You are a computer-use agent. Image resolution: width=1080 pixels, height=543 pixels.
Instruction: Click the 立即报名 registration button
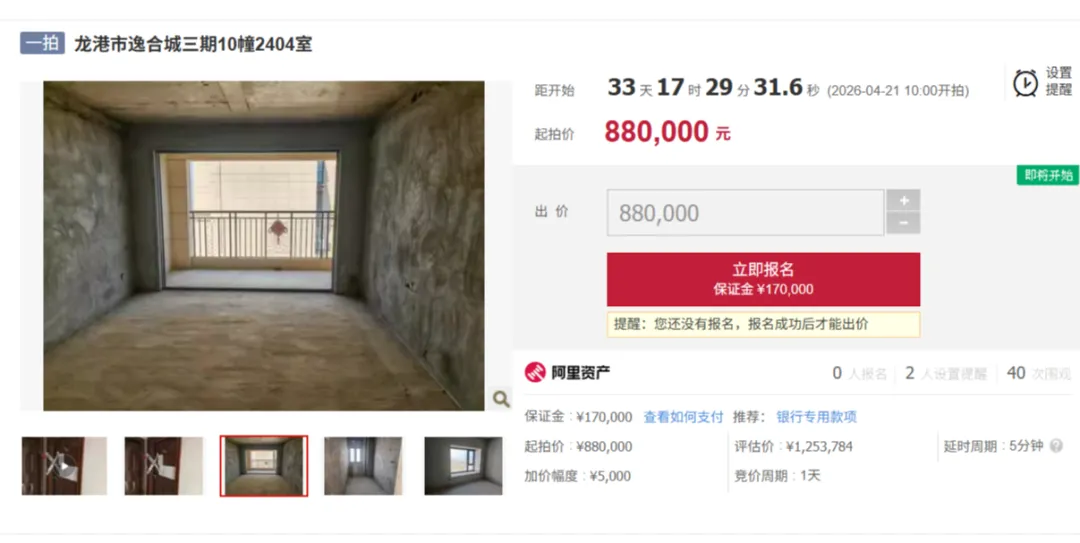763,279
